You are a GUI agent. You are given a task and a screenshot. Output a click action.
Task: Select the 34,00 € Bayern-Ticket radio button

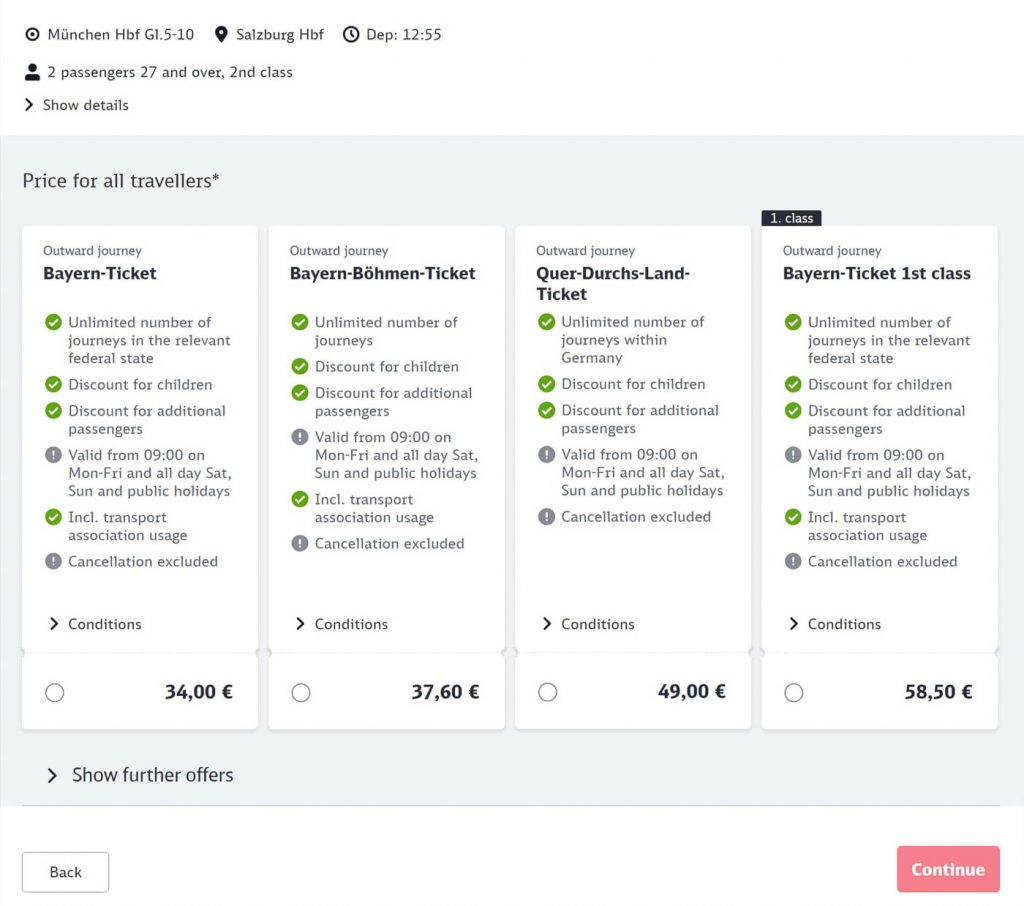click(x=55, y=692)
